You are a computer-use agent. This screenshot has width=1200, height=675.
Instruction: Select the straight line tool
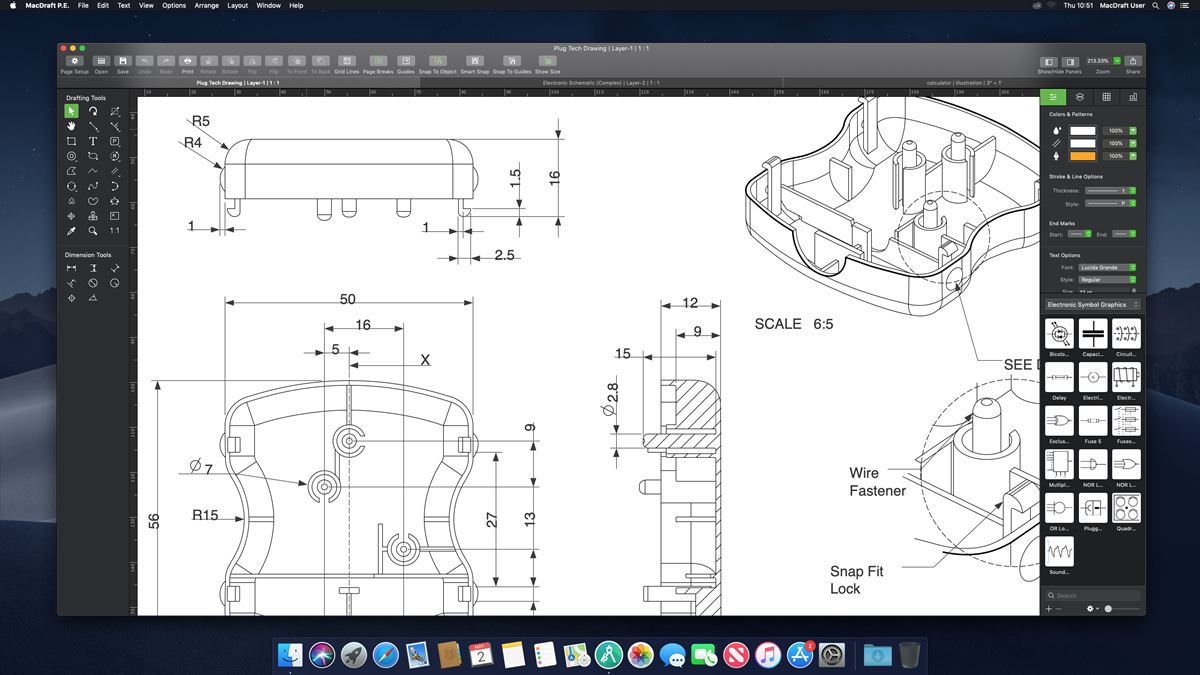[x=93, y=126]
